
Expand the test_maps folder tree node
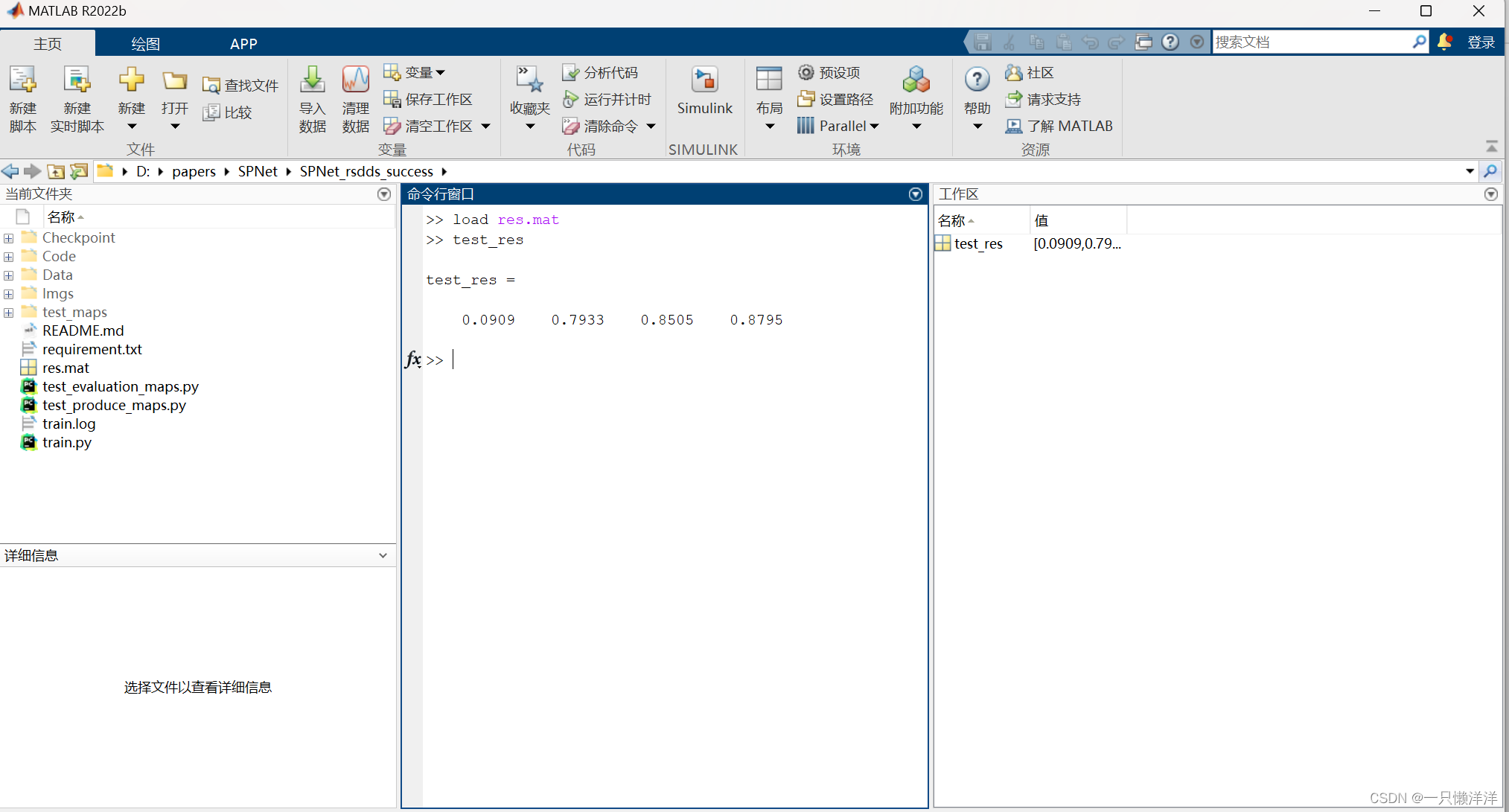[x=9, y=313]
